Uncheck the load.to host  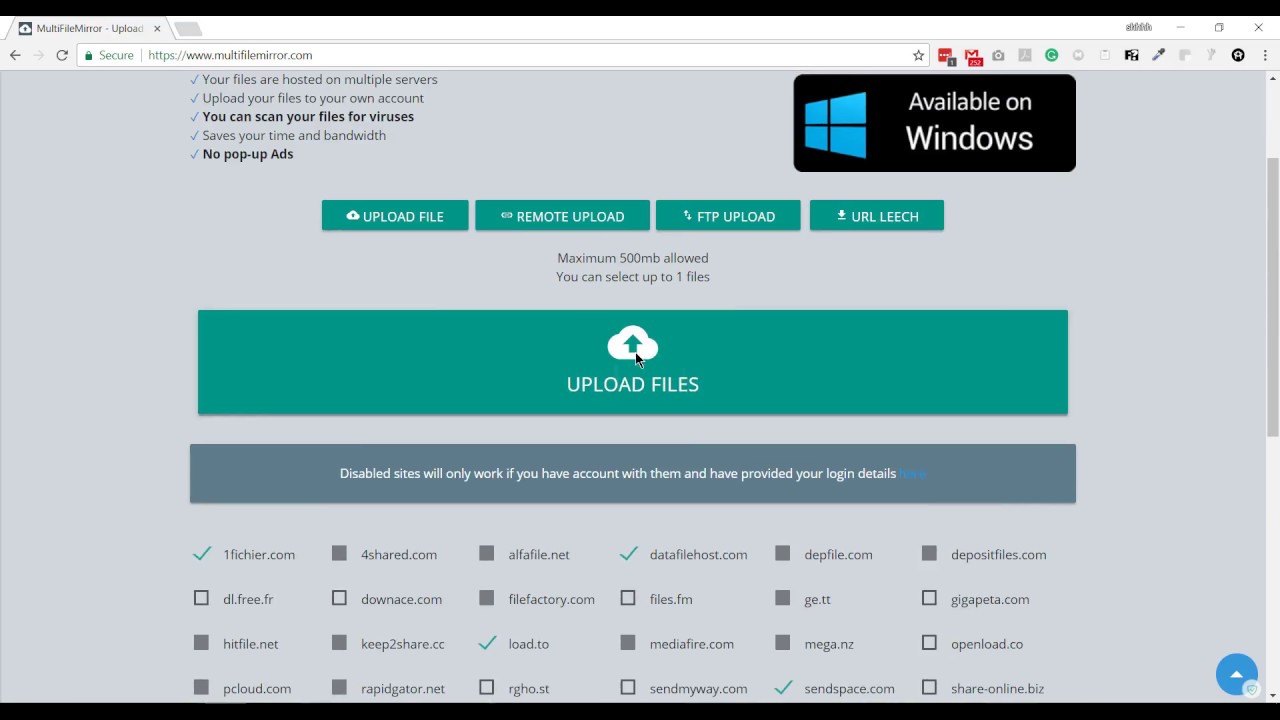(x=487, y=643)
